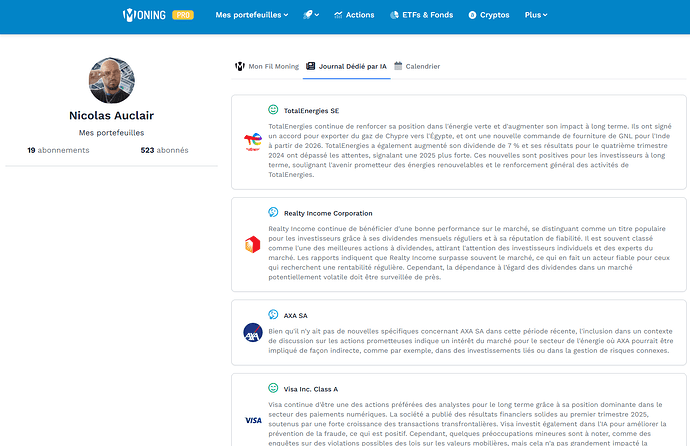Click the Cryptos coin icon
Screen dimensions: 690x446
472,15
